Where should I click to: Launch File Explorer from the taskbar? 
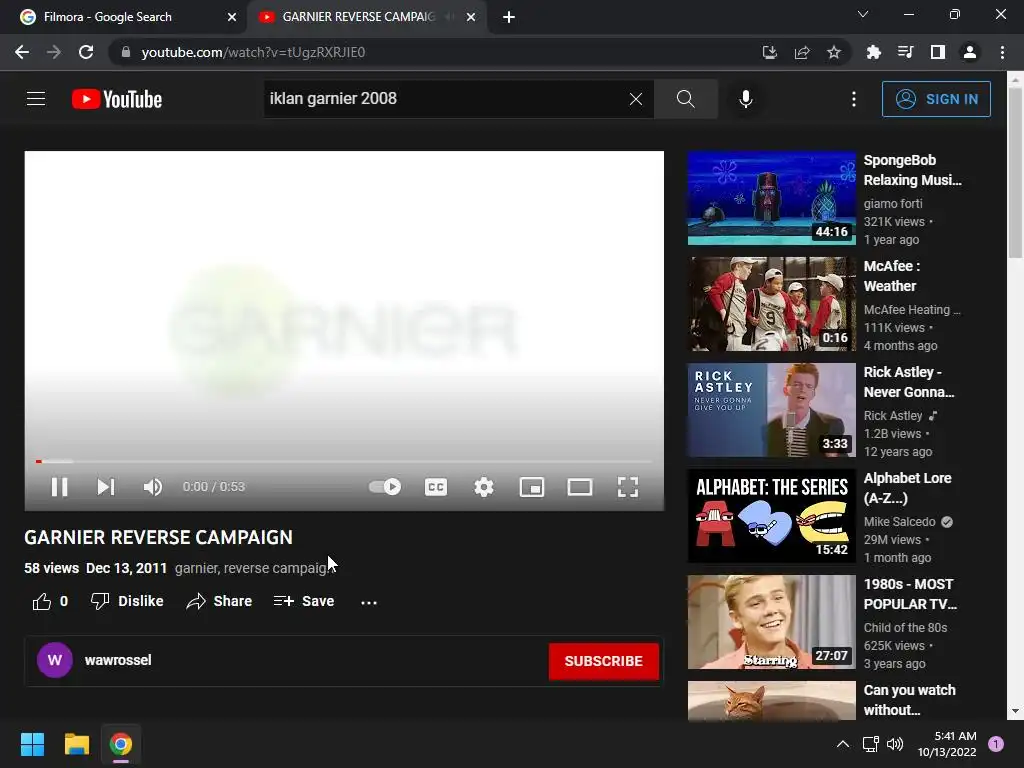[76, 744]
